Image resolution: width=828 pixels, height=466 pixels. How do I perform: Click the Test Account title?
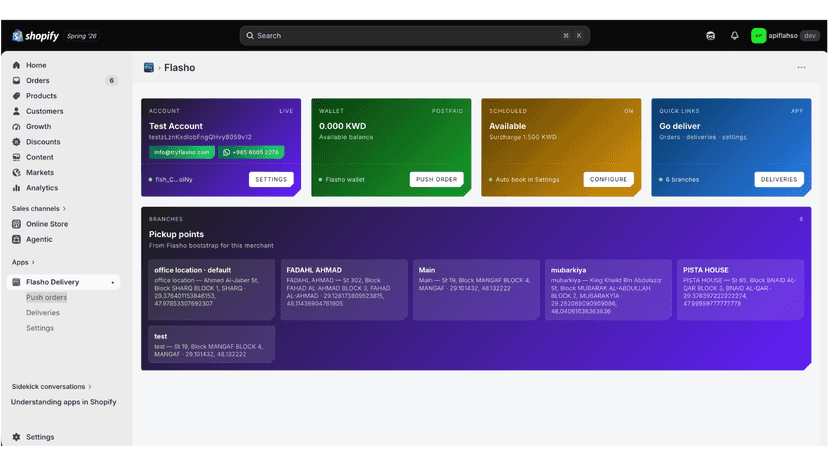click(x=175, y=126)
